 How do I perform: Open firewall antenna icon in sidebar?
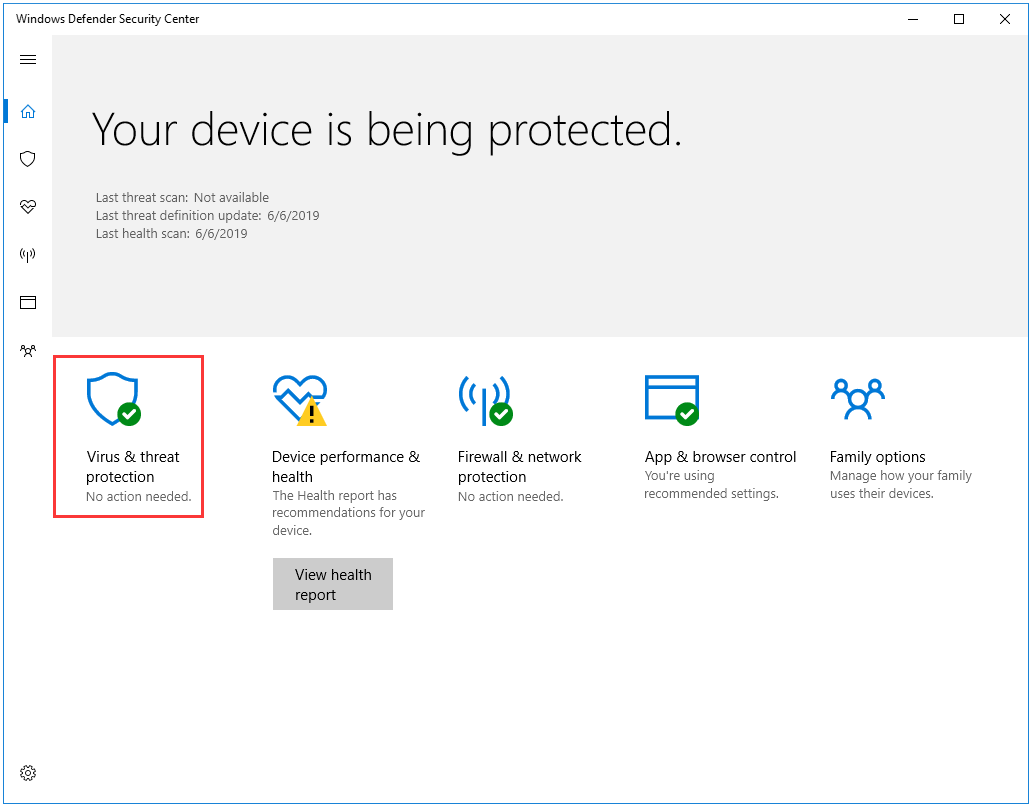28,255
